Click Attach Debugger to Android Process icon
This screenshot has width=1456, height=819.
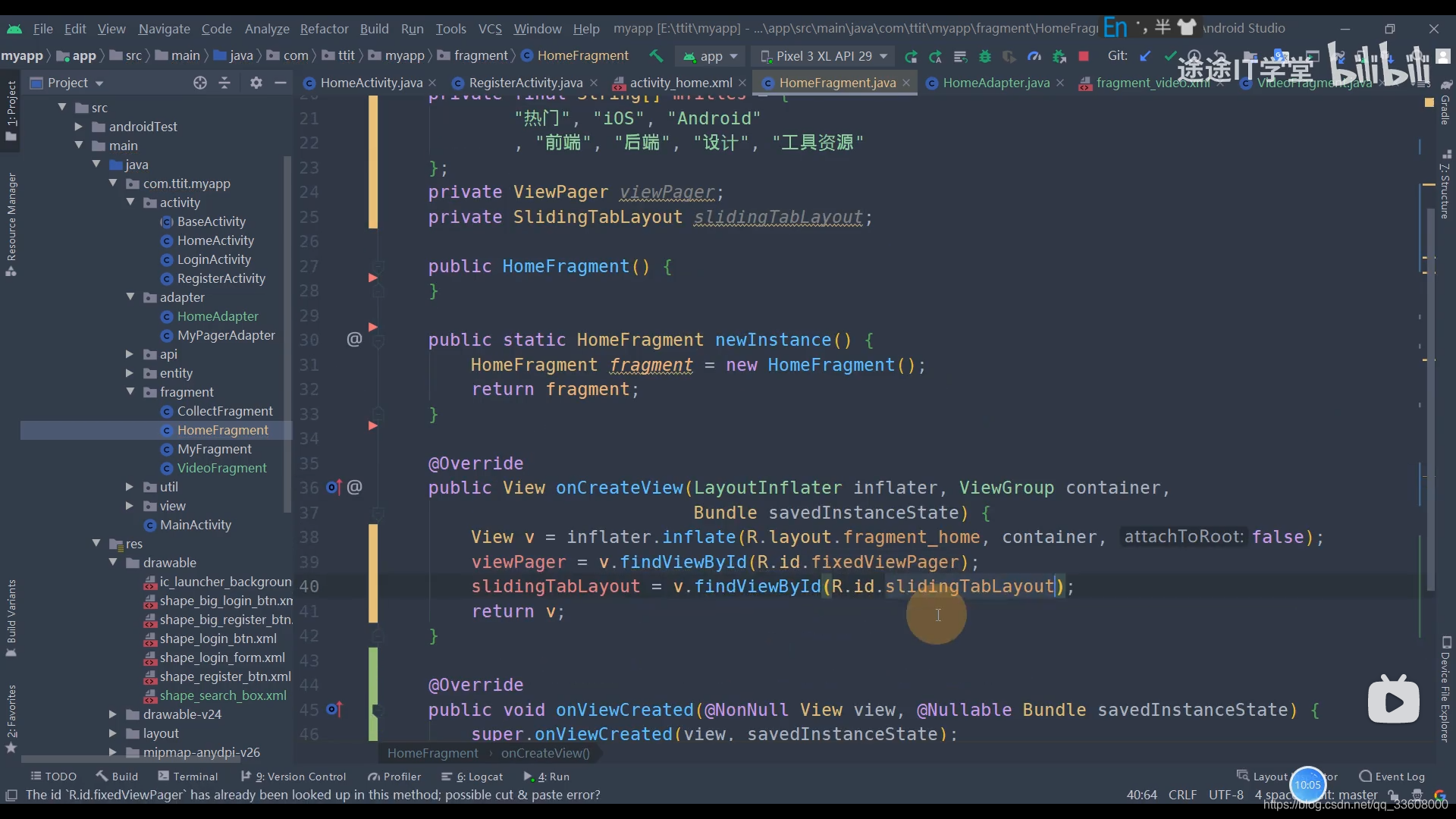[1059, 56]
